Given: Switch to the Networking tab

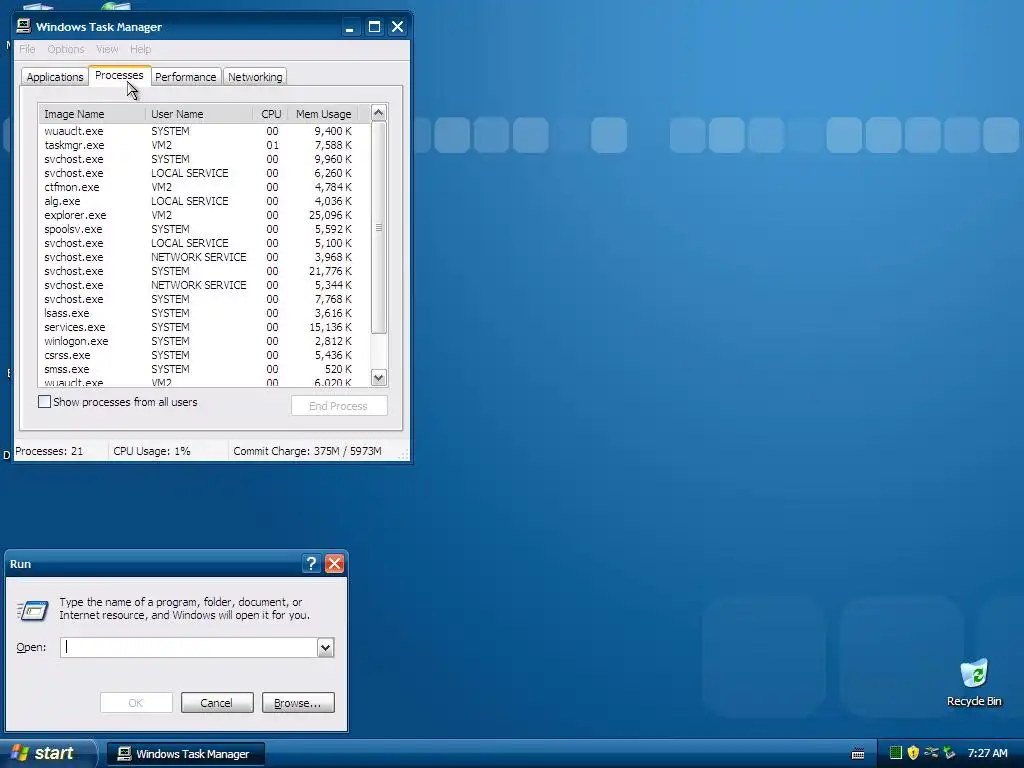Looking at the screenshot, I should pos(255,76).
